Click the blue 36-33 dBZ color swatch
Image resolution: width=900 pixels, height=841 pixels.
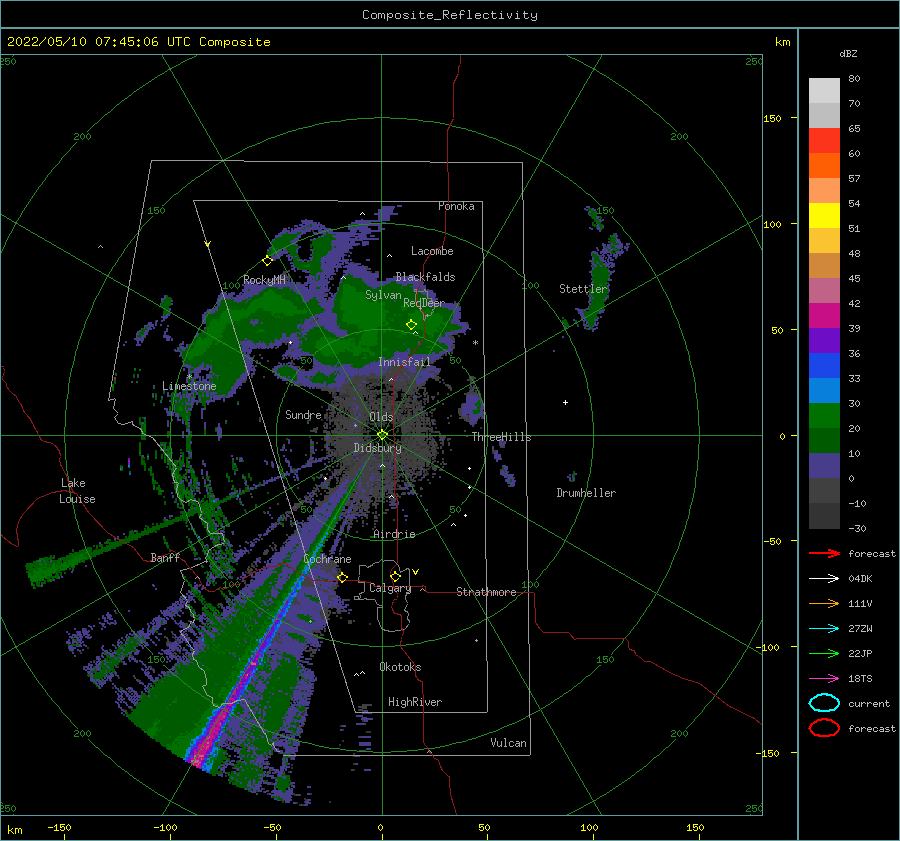click(x=824, y=366)
